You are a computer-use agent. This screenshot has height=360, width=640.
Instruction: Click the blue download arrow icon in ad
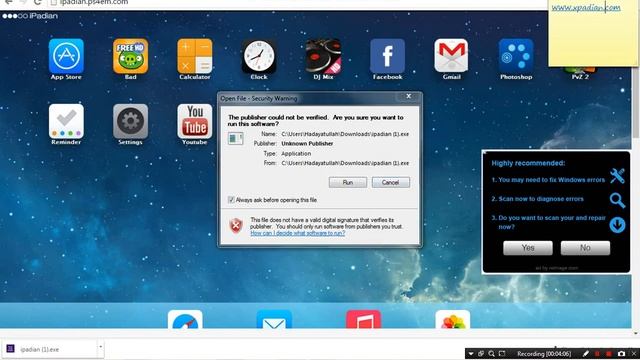point(617,225)
